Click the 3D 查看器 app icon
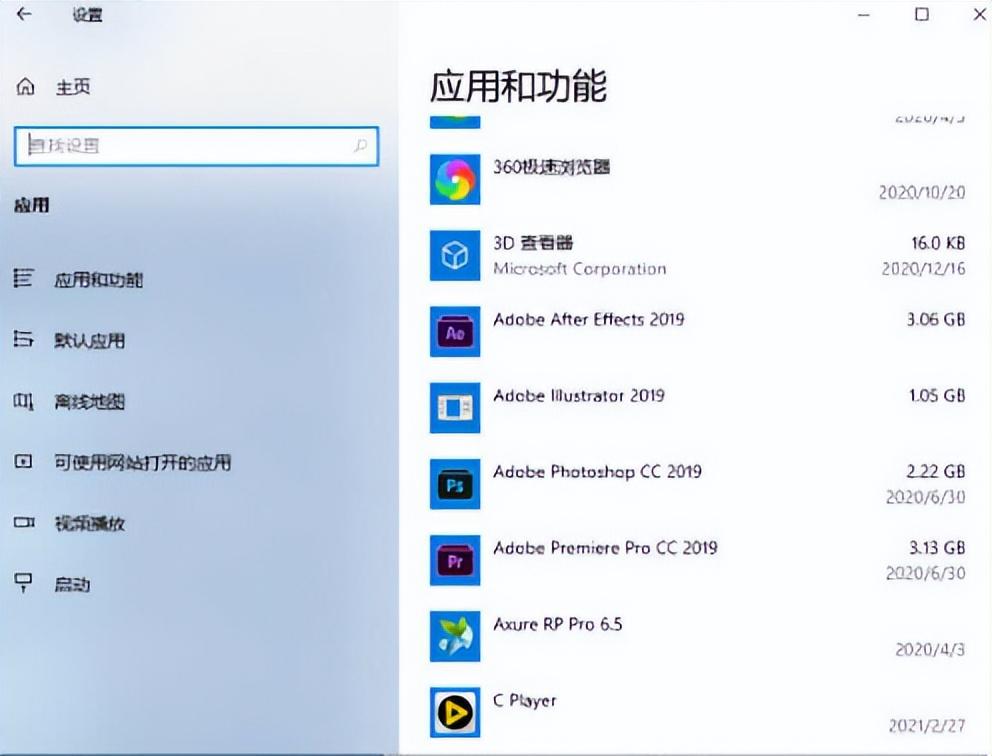Screen dimensions: 992x756 pos(455,256)
